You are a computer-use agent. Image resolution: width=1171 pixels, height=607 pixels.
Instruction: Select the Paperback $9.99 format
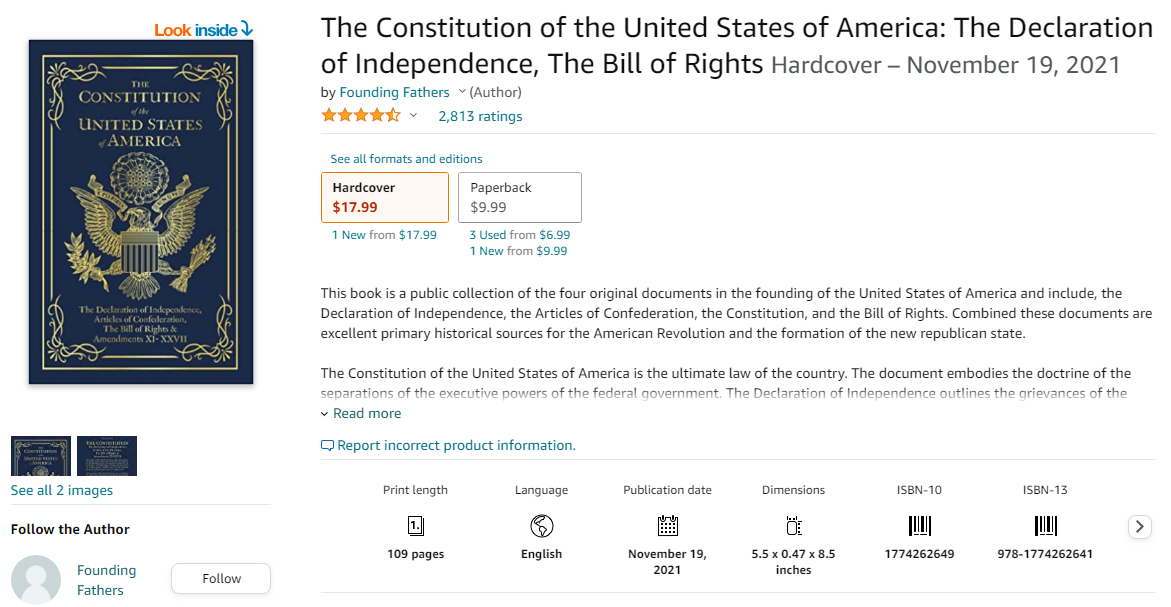519,197
